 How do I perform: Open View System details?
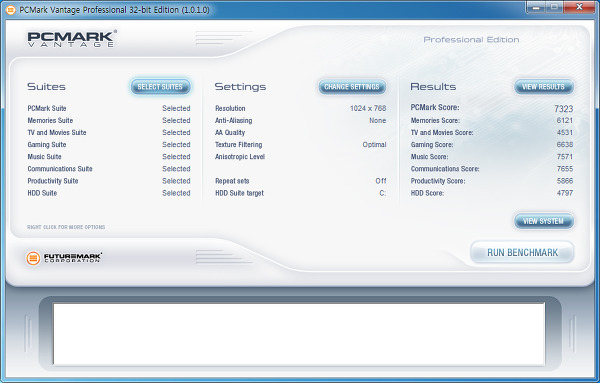pyautogui.click(x=543, y=221)
